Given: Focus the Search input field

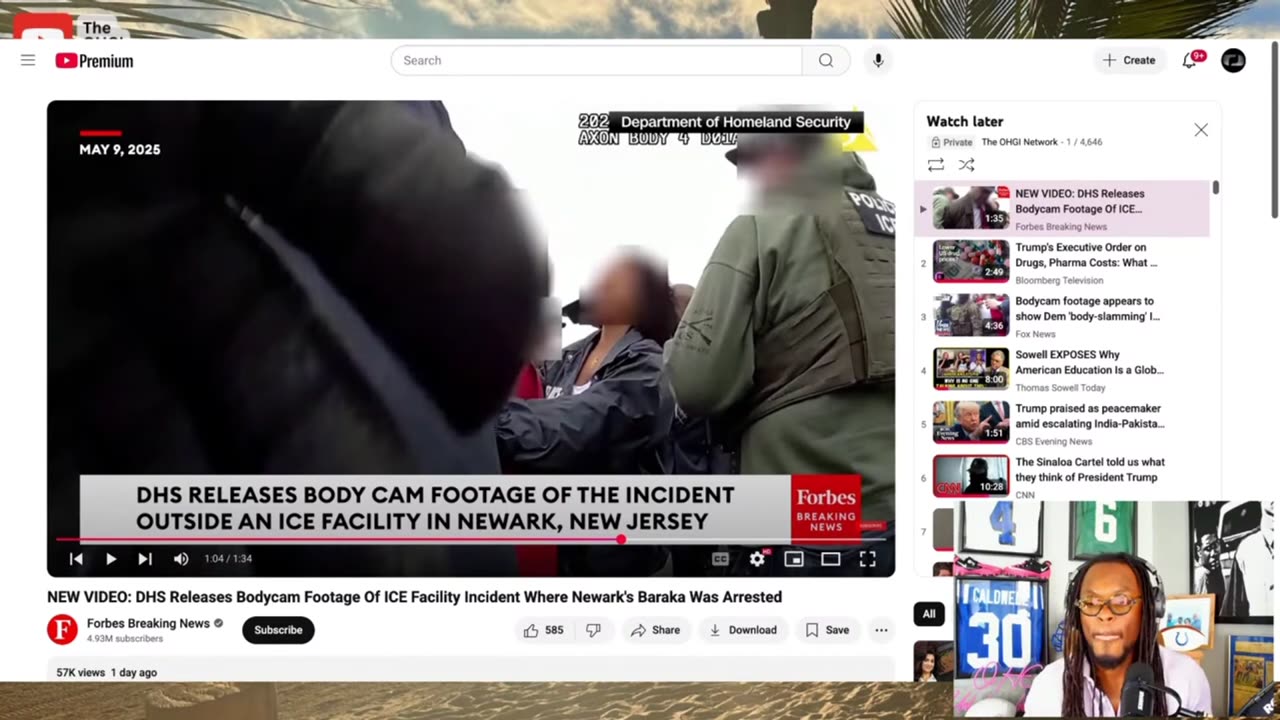Looking at the screenshot, I should pyautogui.click(x=596, y=60).
